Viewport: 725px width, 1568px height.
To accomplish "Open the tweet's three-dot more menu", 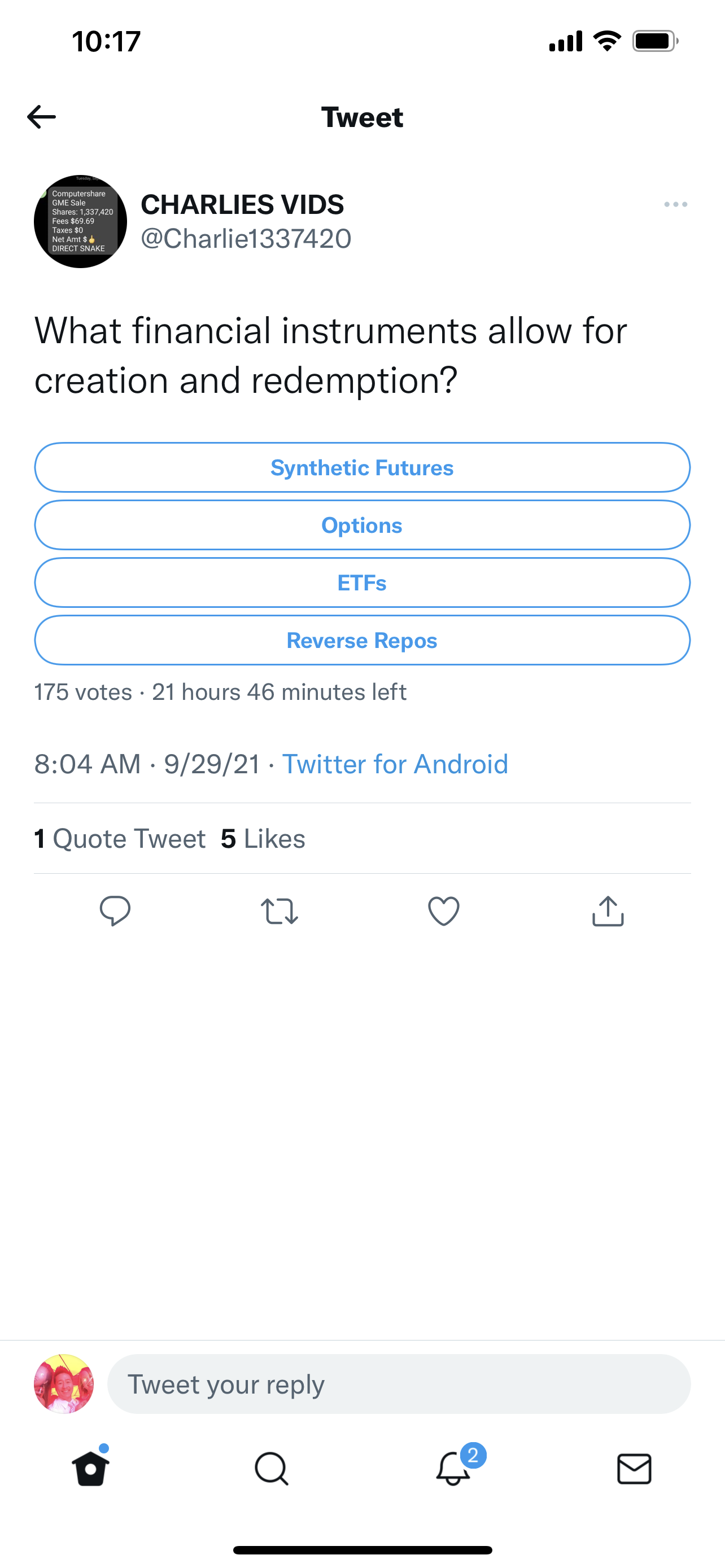I will pyautogui.click(x=675, y=204).
